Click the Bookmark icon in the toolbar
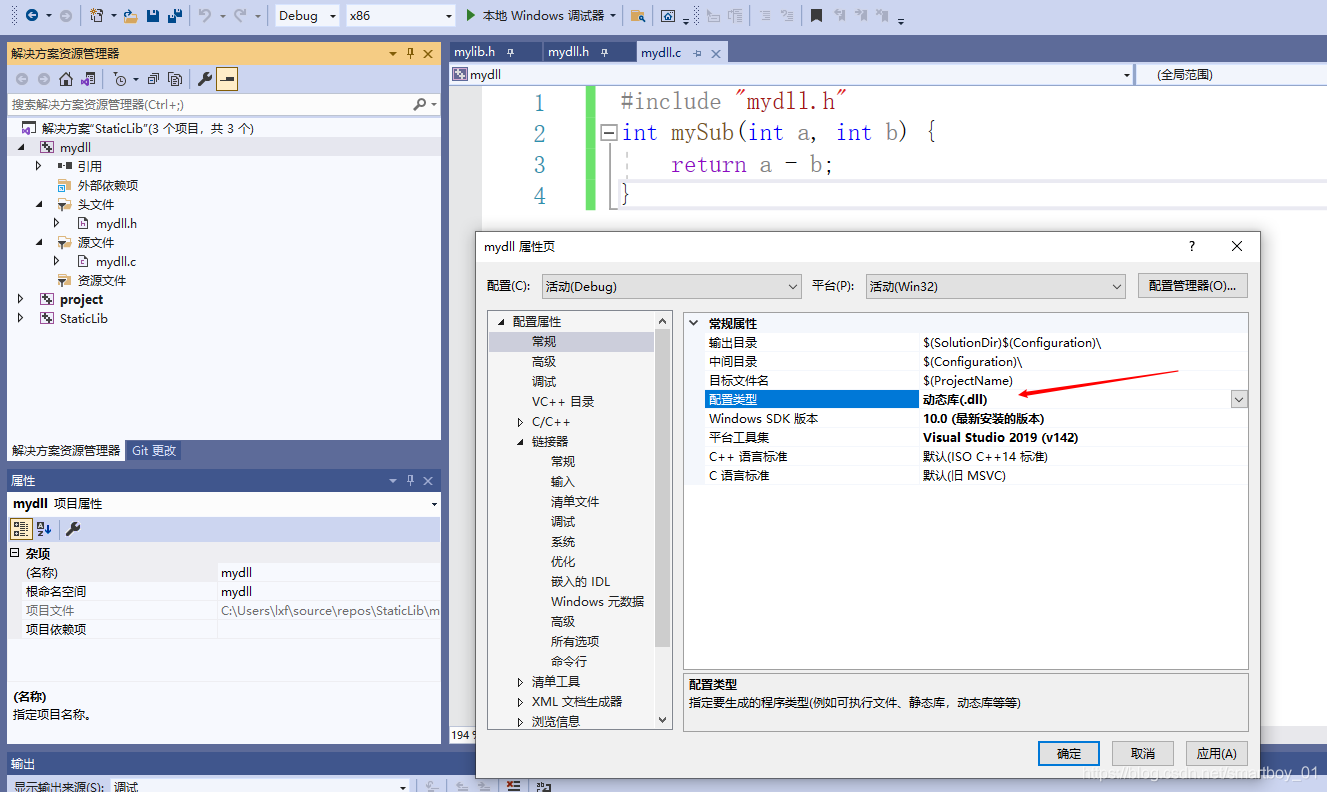The height and width of the screenshot is (792, 1327). tap(817, 15)
